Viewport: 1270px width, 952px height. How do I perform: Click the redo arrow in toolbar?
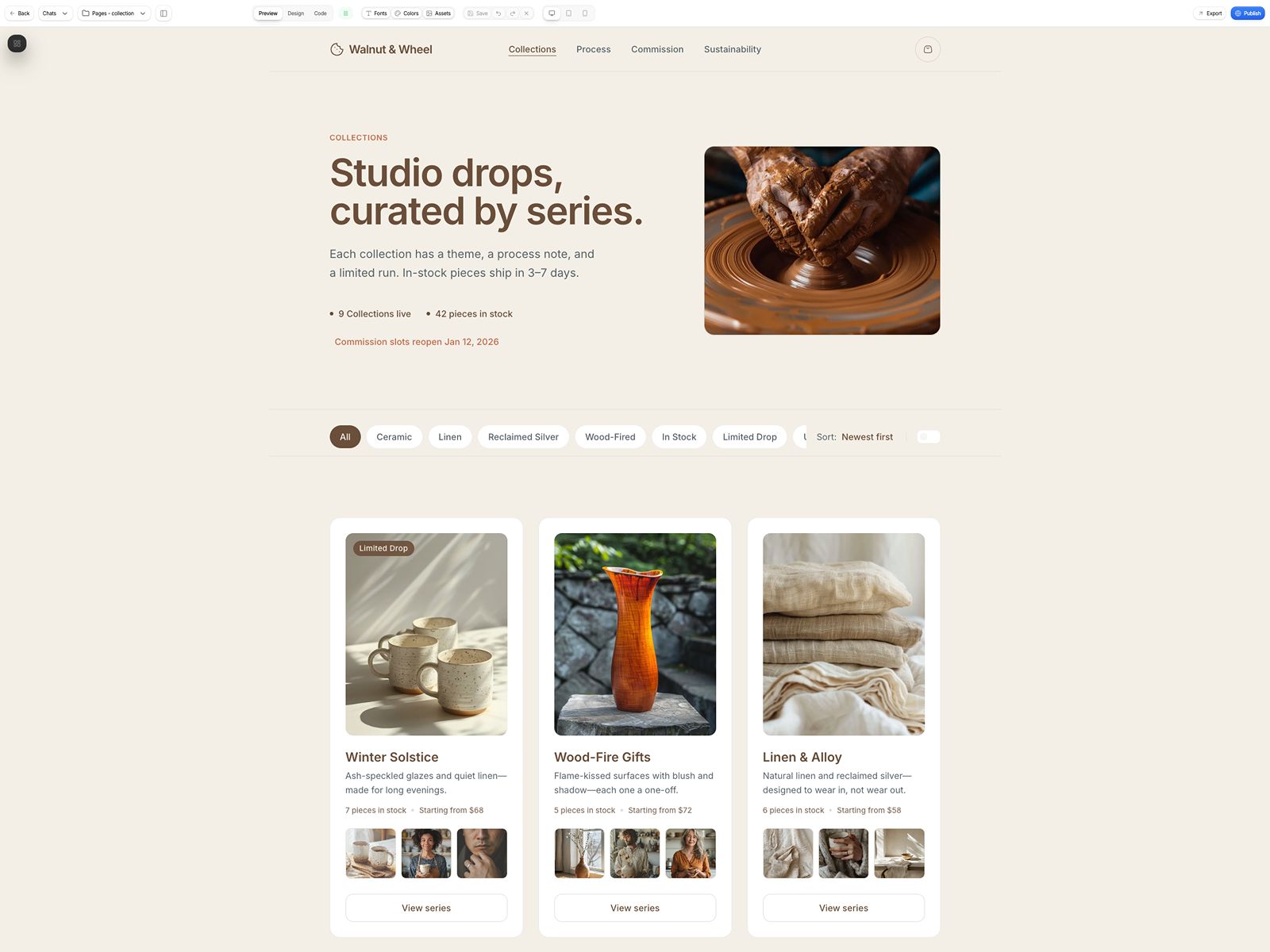pos(513,13)
